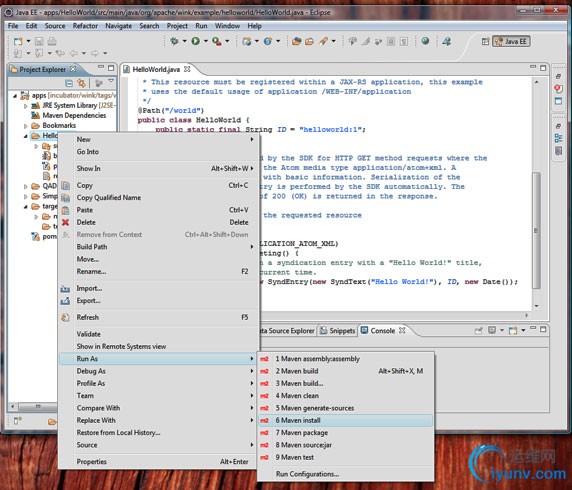Click the Open Type folder icon
572x490 pixels.
coord(296,41)
